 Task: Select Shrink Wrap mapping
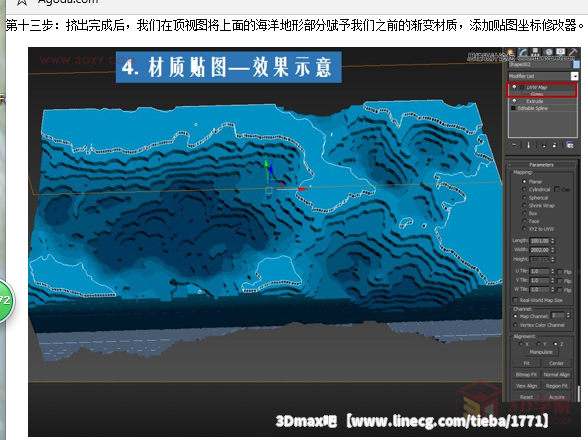click(524, 206)
